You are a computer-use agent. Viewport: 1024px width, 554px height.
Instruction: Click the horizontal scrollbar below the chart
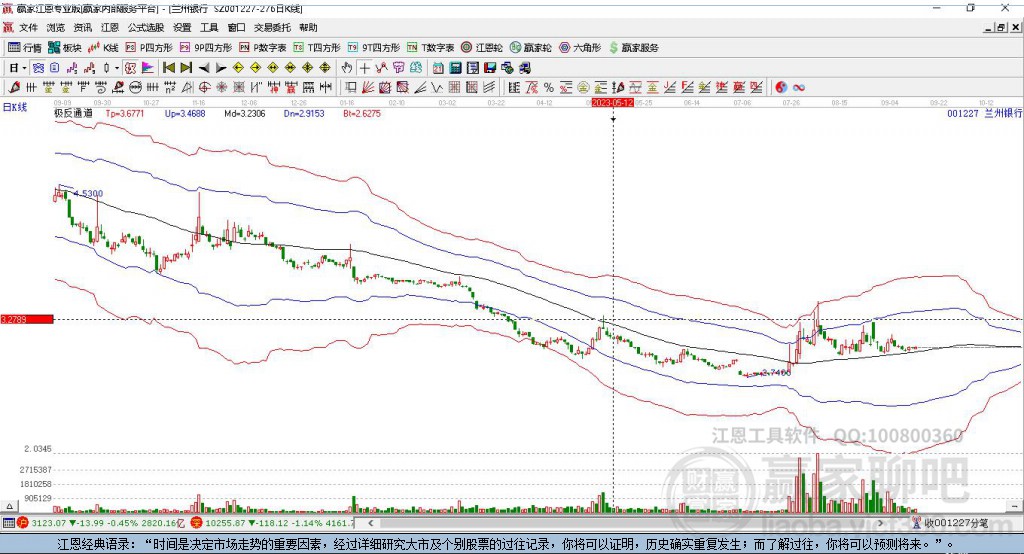(627, 523)
